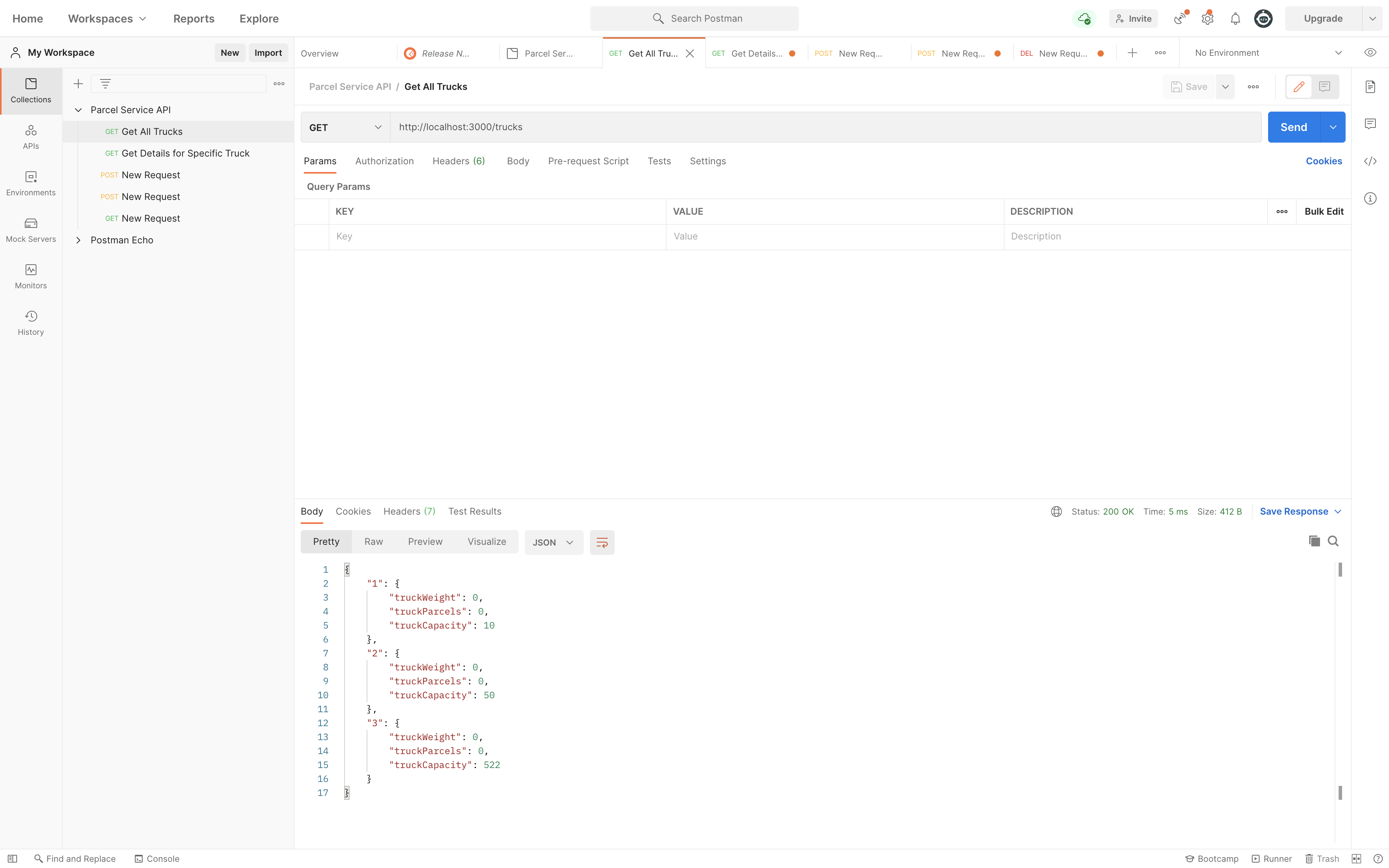Open the collection filter options

click(x=106, y=83)
